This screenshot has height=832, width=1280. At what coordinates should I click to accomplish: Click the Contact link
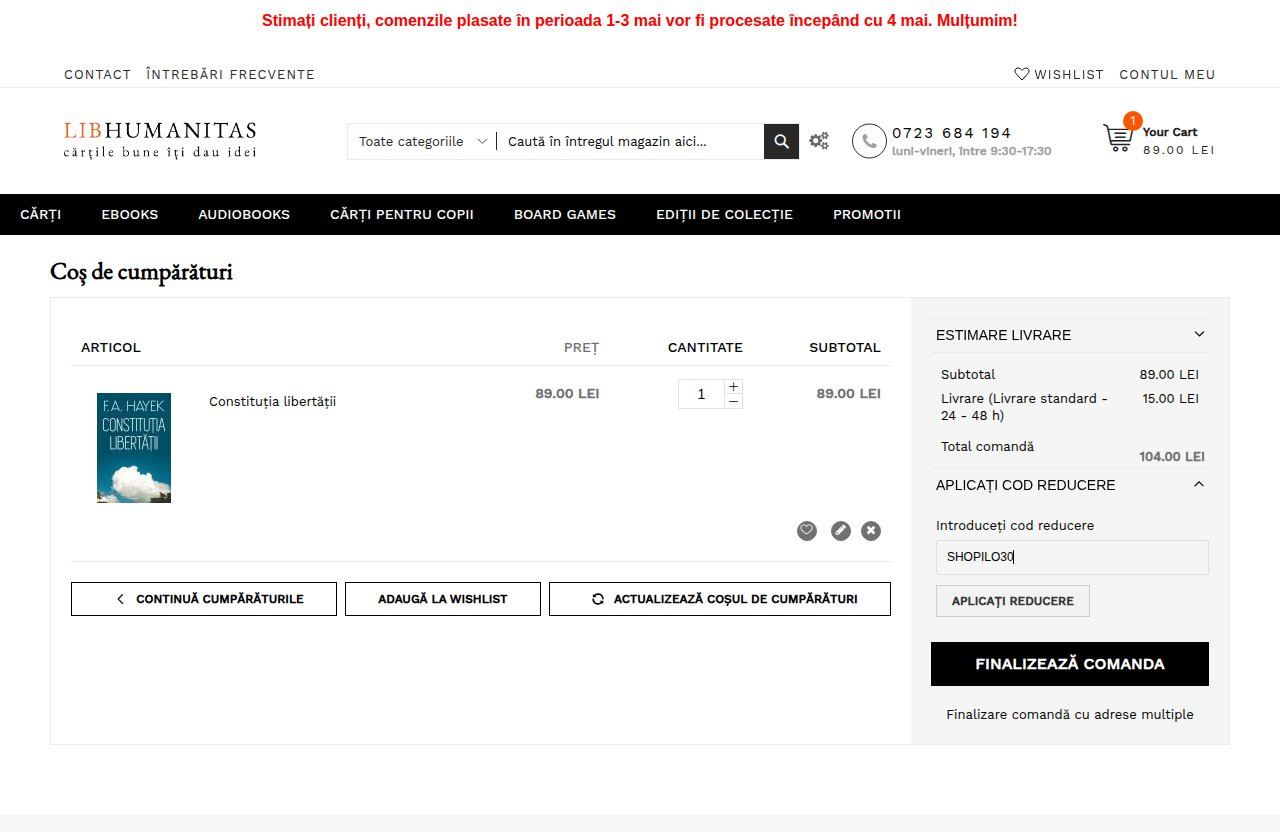click(98, 74)
